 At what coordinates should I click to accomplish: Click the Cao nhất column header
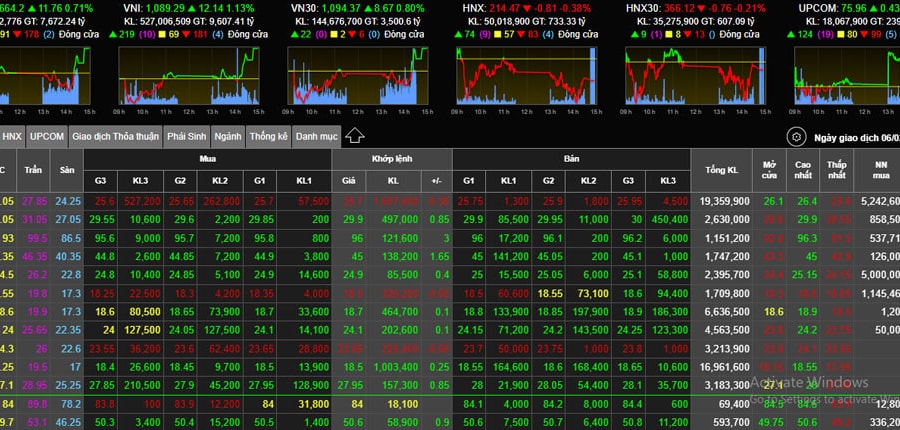click(x=803, y=171)
